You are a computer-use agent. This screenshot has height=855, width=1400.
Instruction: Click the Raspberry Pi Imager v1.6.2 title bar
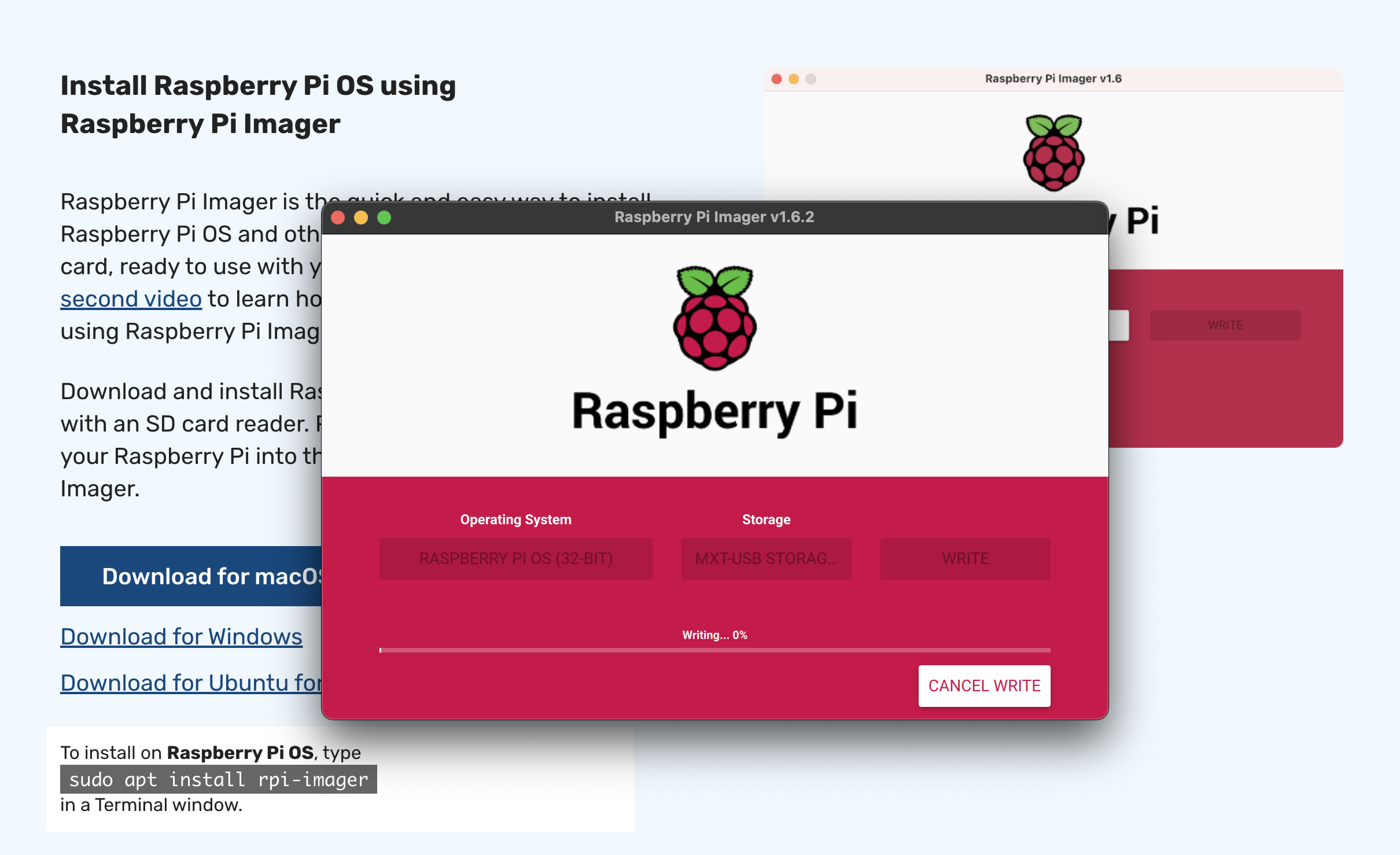click(x=714, y=218)
